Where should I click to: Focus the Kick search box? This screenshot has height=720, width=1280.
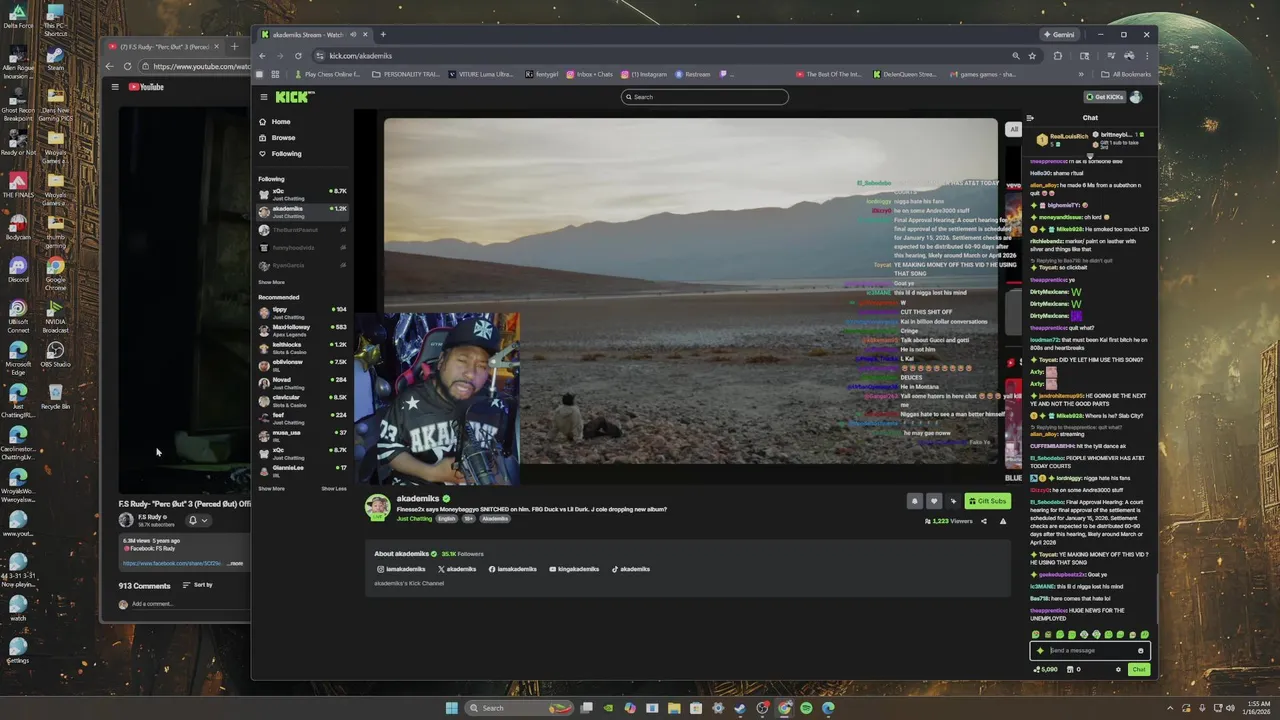(705, 97)
